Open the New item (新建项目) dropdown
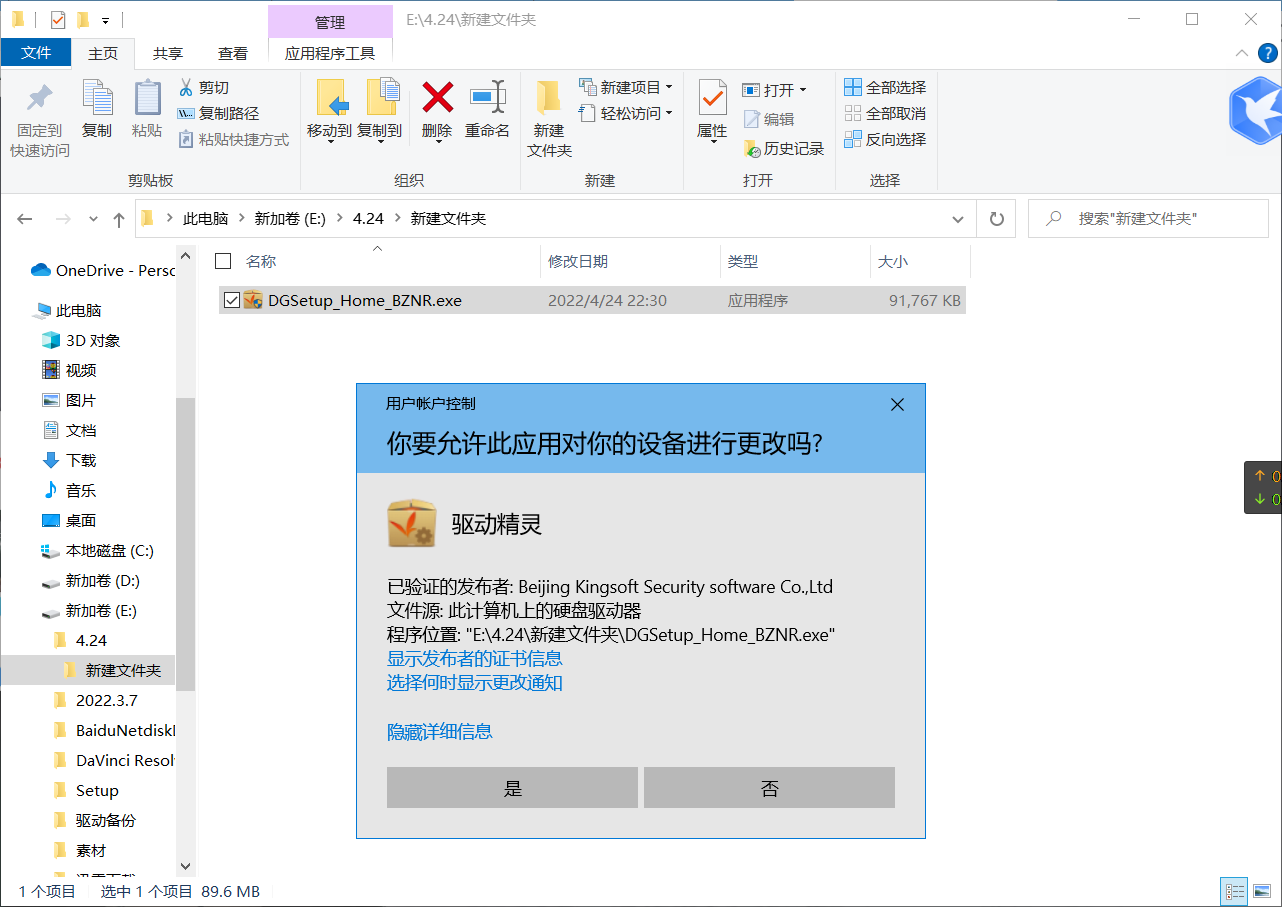This screenshot has width=1282, height=907. coord(626,88)
